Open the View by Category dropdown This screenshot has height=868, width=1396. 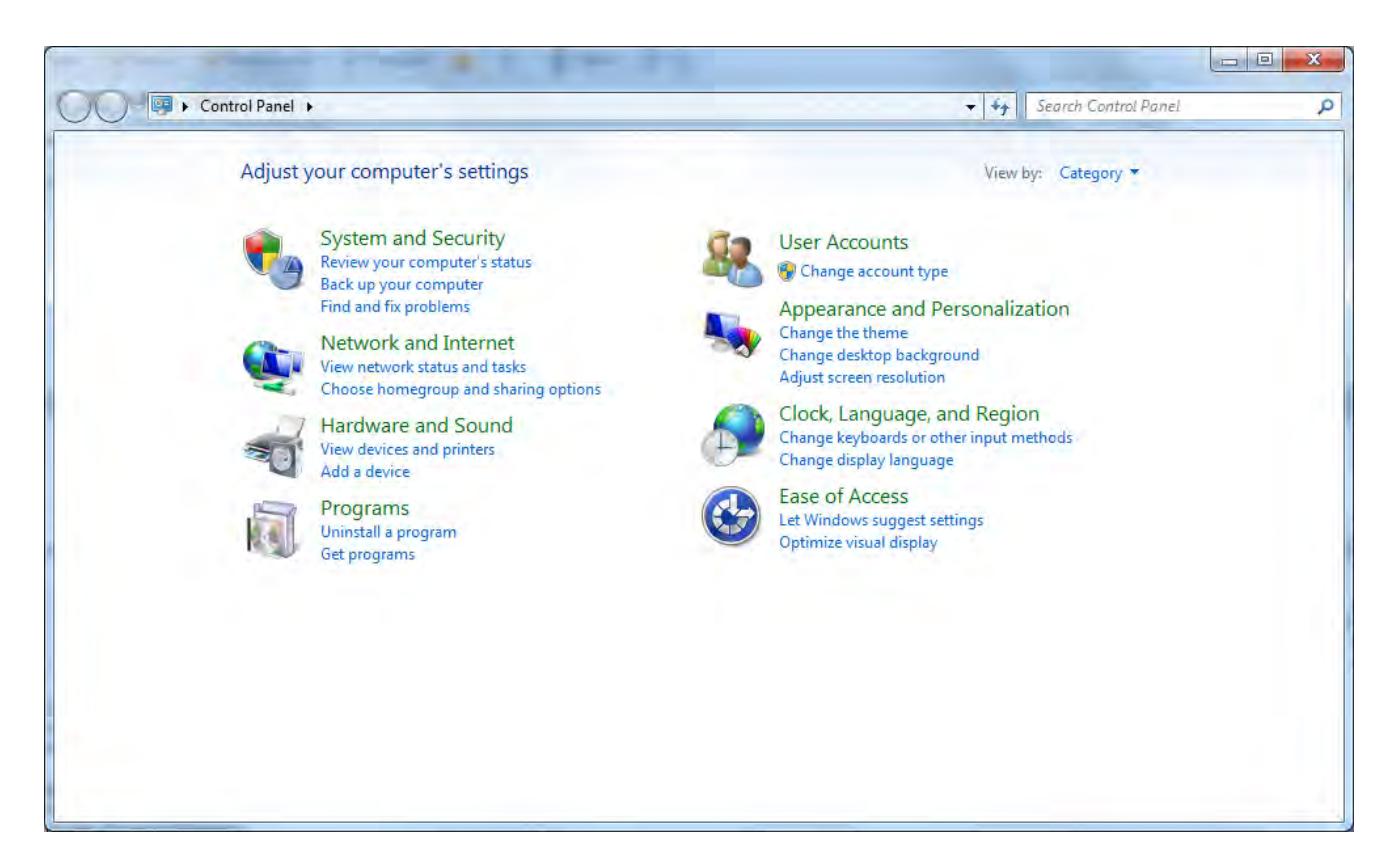[x=1099, y=173]
